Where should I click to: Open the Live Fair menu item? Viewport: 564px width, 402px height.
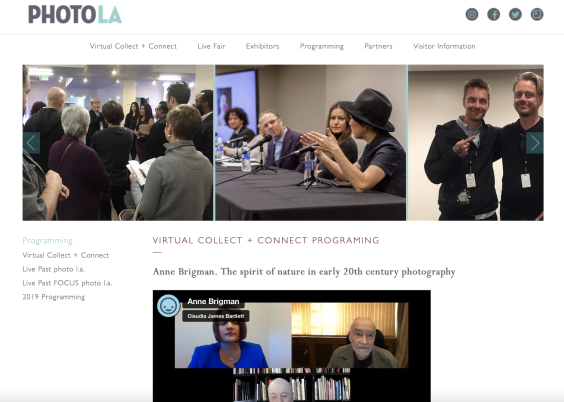(211, 46)
